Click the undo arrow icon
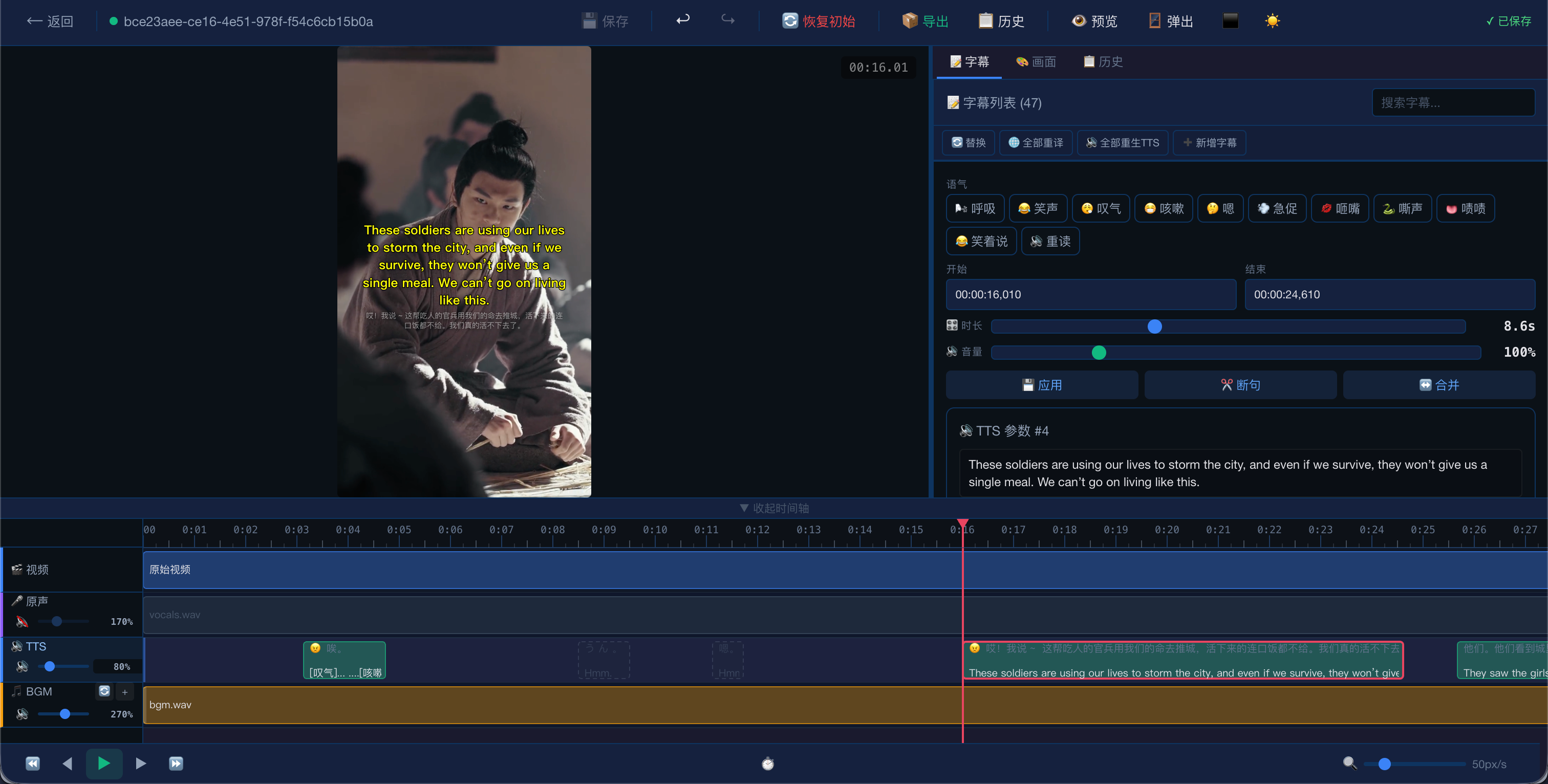Screen dimensions: 1548x784 coord(683,20)
